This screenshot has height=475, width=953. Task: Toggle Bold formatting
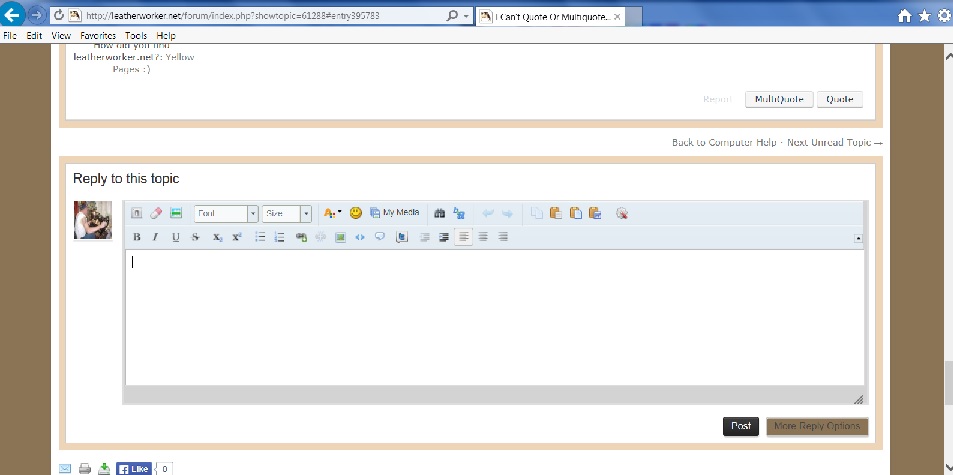pos(137,237)
